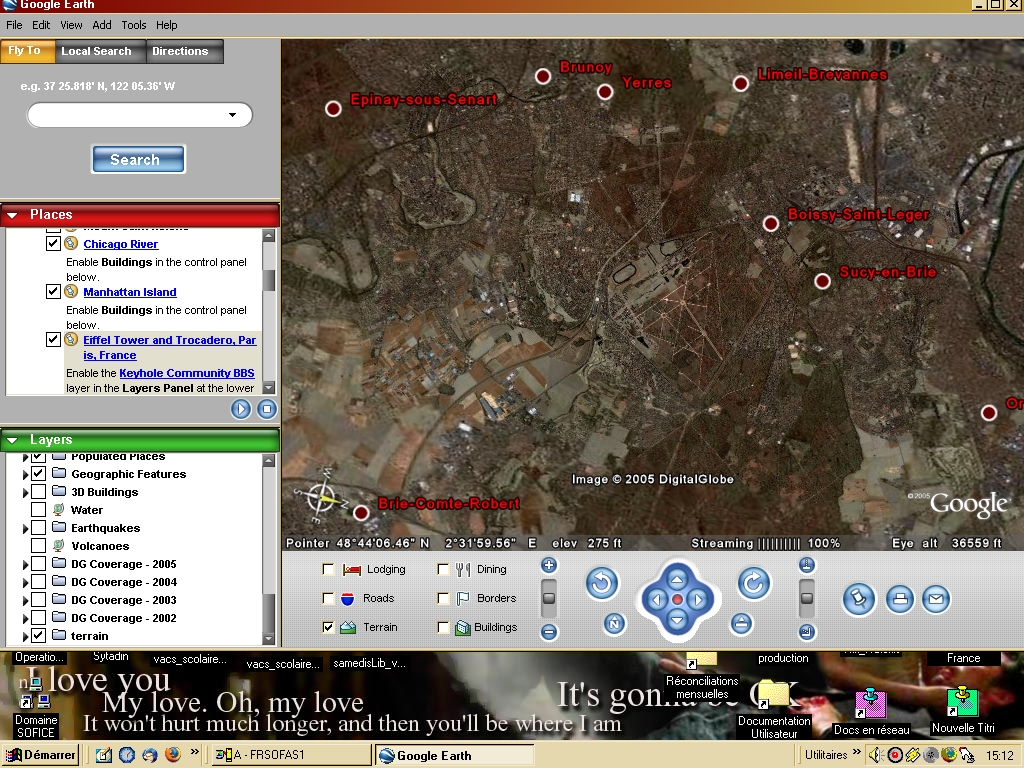Open the Keyhole Community BBS link
This screenshot has height=768, width=1024.
point(187,373)
